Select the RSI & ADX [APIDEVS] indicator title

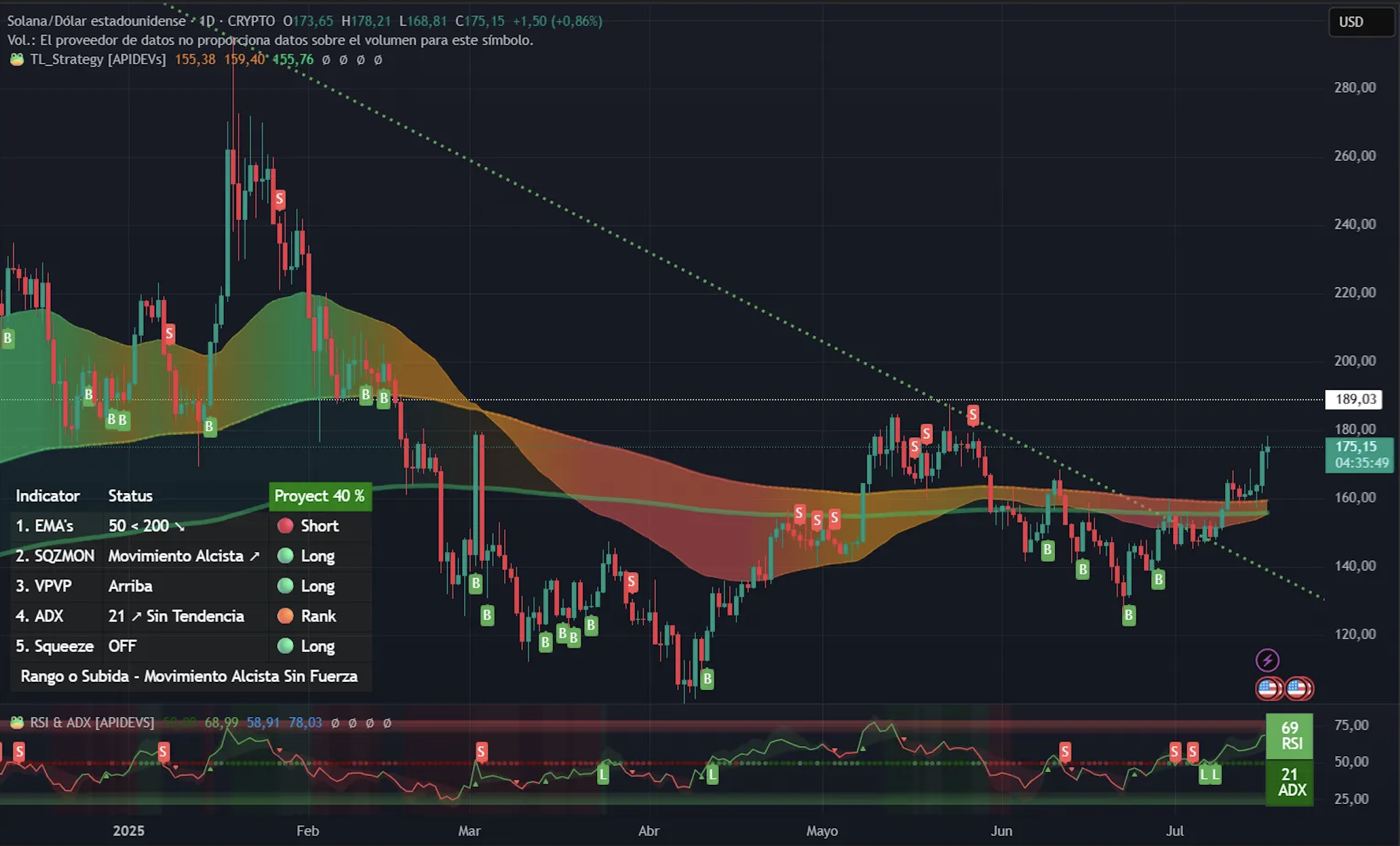tap(92, 723)
